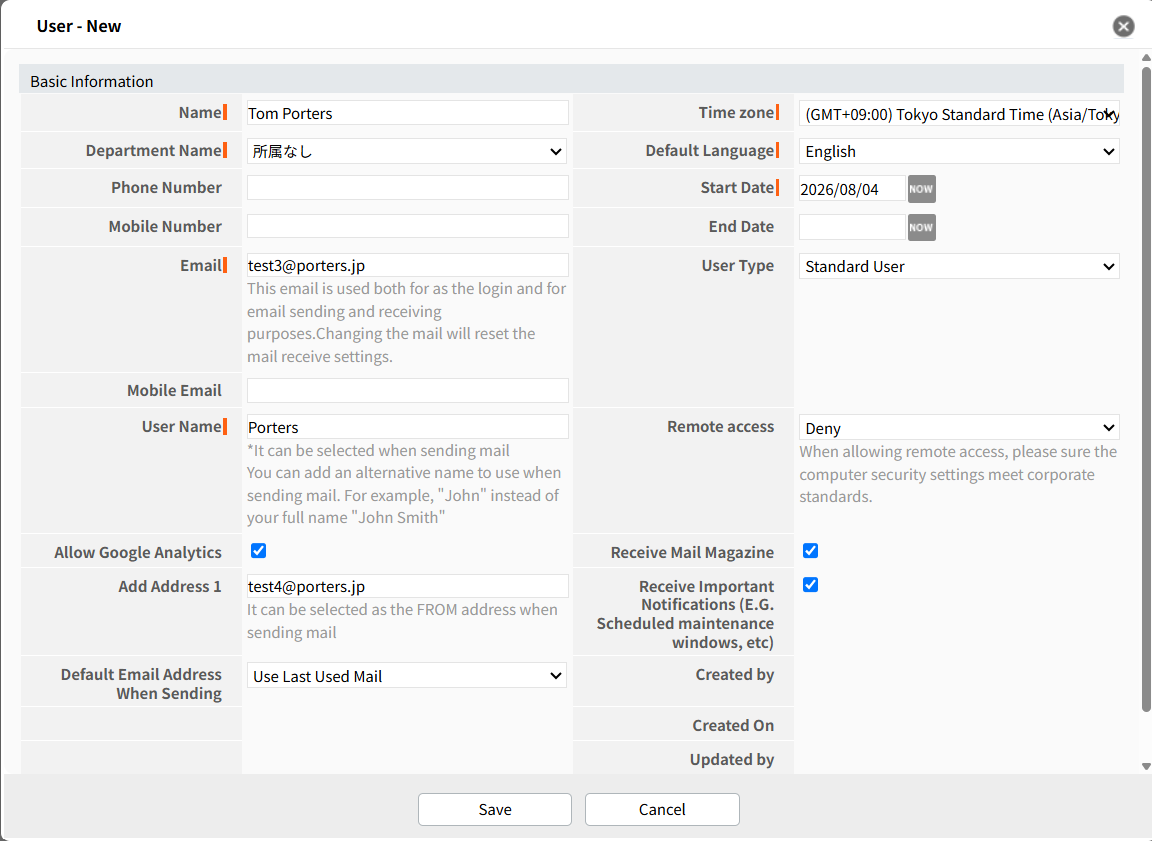Open the Default Language dropdown

point(959,151)
